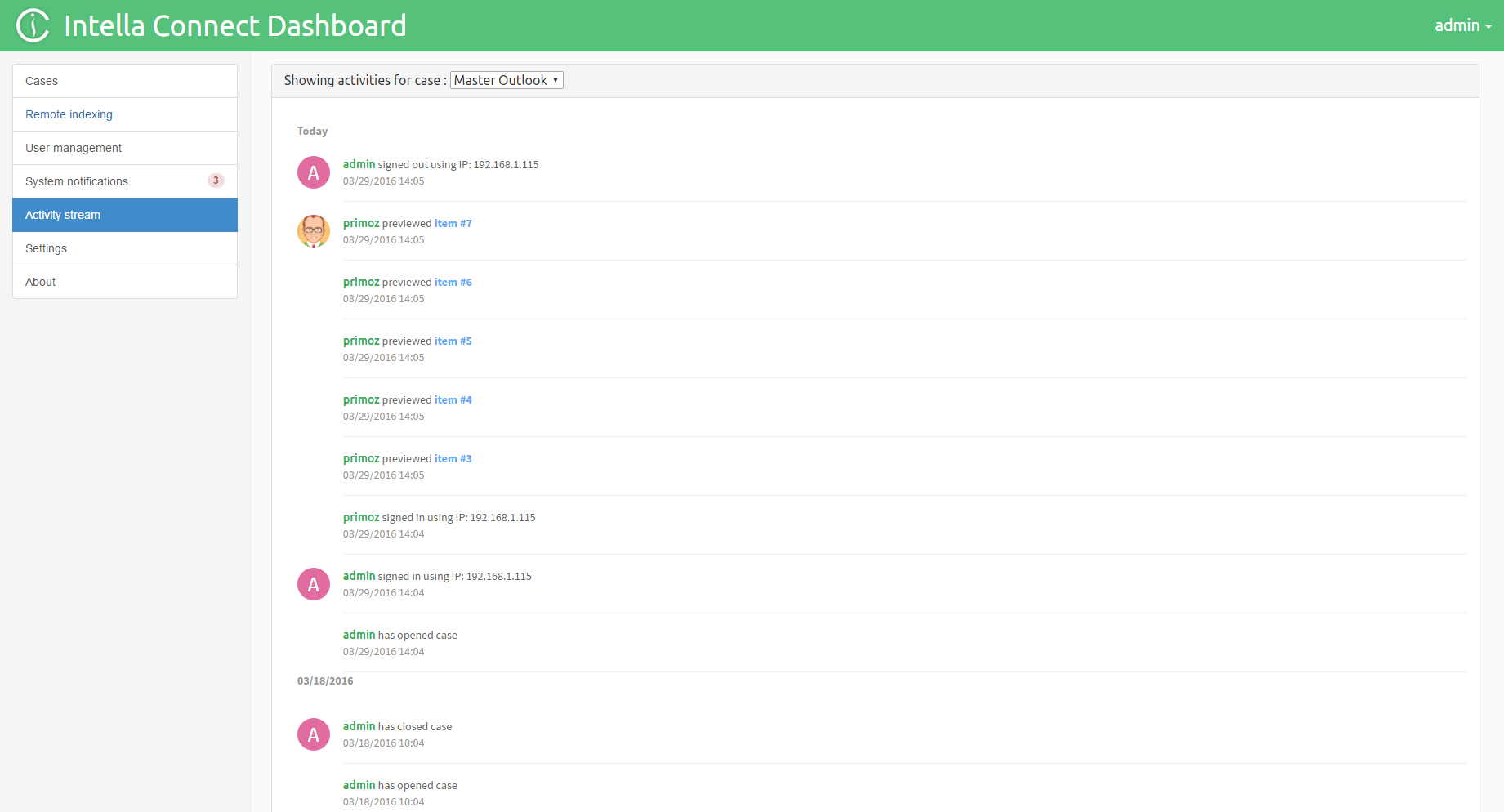Click the Today heading in the activity stream
The width and height of the screenshot is (1504, 812).
tap(313, 131)
